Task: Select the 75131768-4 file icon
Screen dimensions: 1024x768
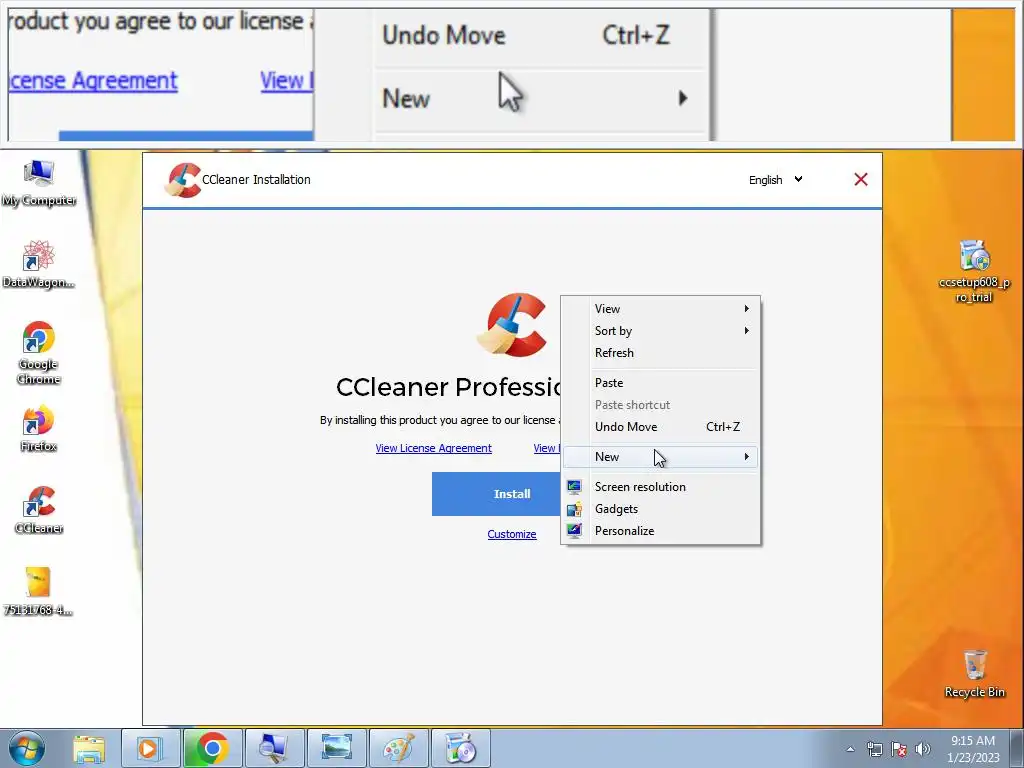Action: coord(38,592)
